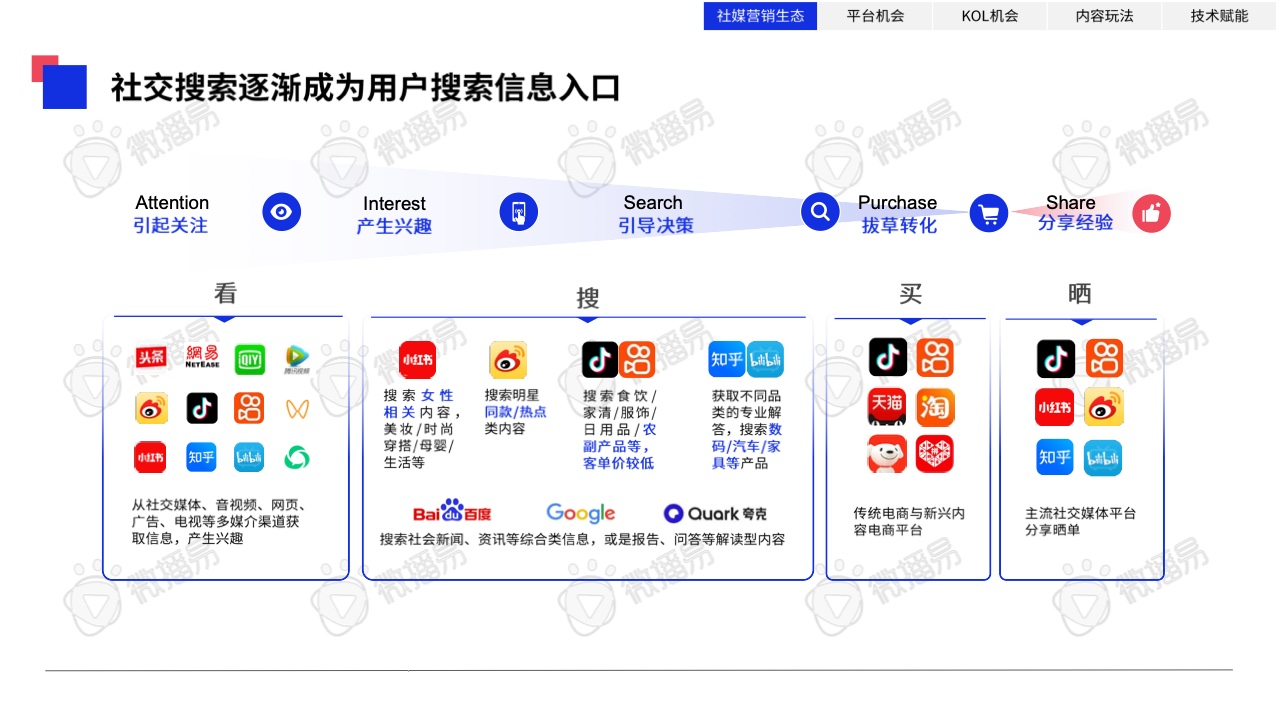Click the 获取不同品类的专业解答 description
The image size is (1280, 720).
tap(747, 429)
